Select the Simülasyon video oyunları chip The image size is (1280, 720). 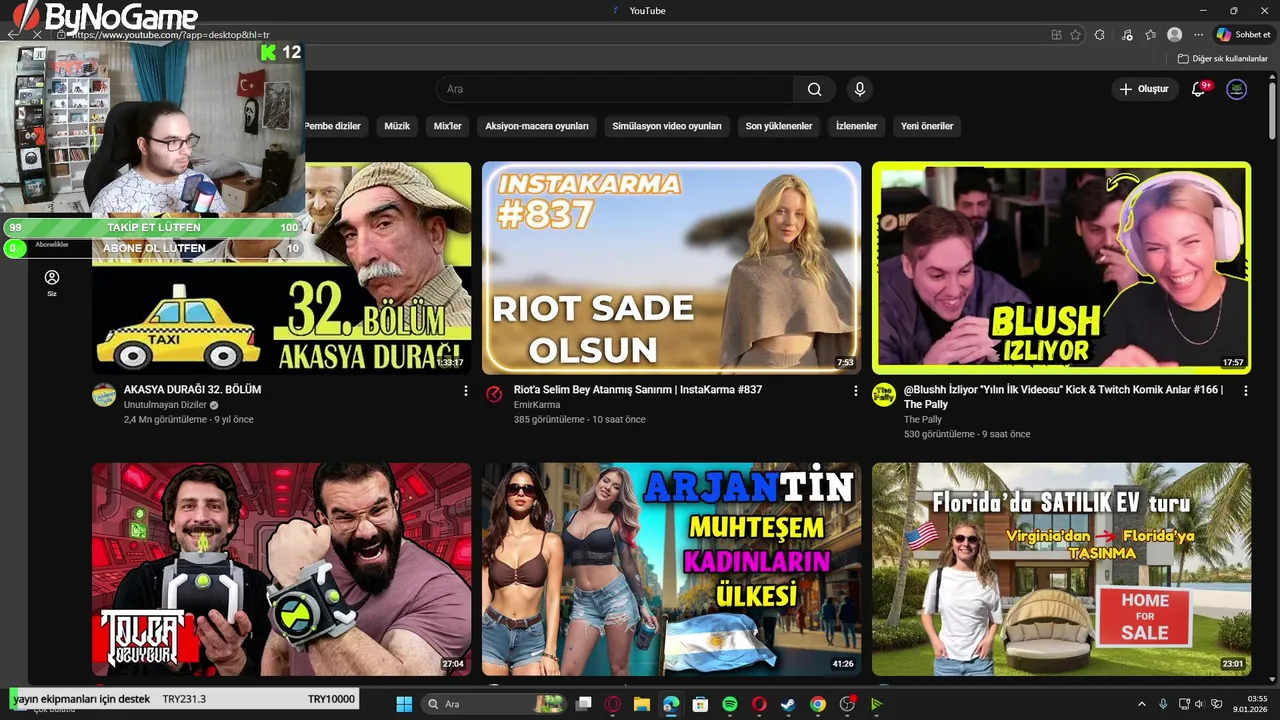[667, 126]
